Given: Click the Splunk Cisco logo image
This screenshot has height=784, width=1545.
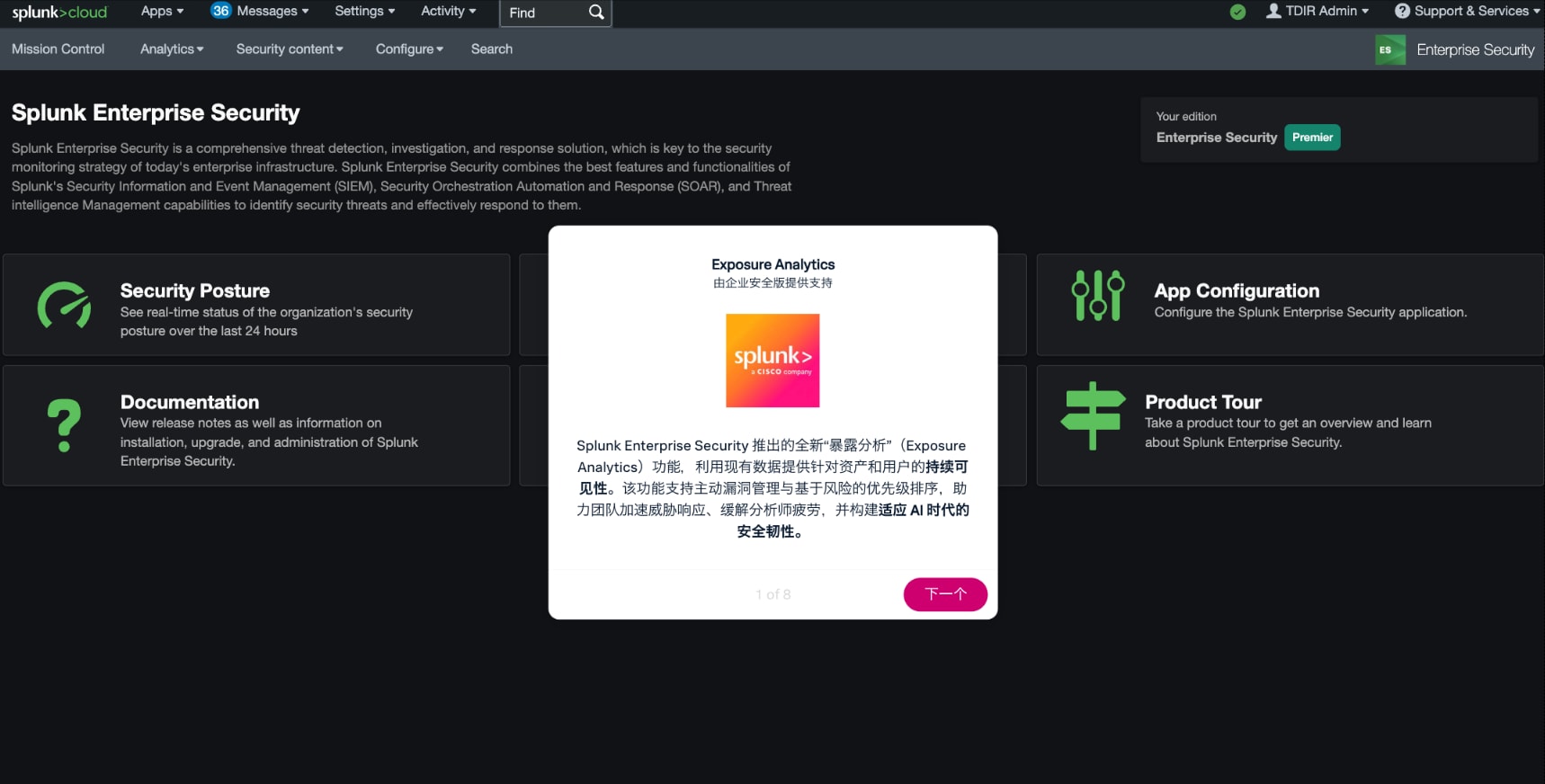Looking at the screenshot, I should (772, 361).
